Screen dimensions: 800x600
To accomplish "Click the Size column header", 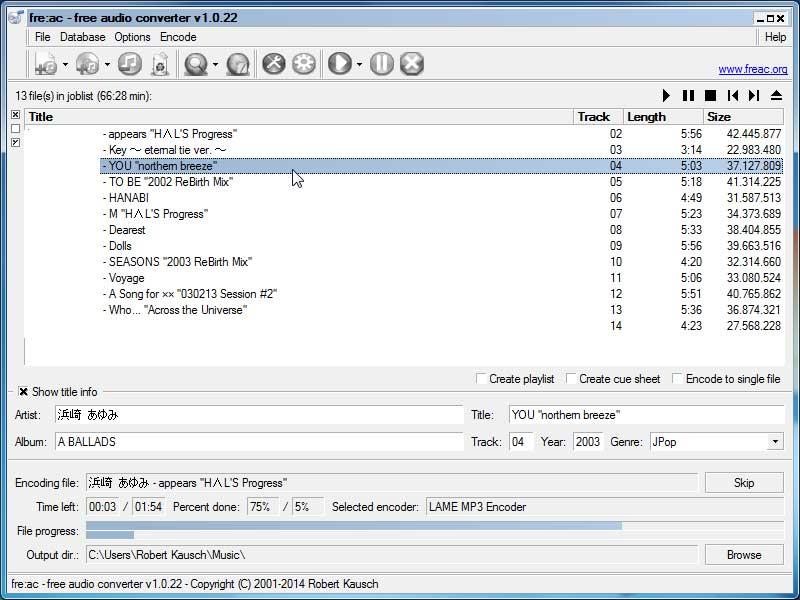I will 743,117.
